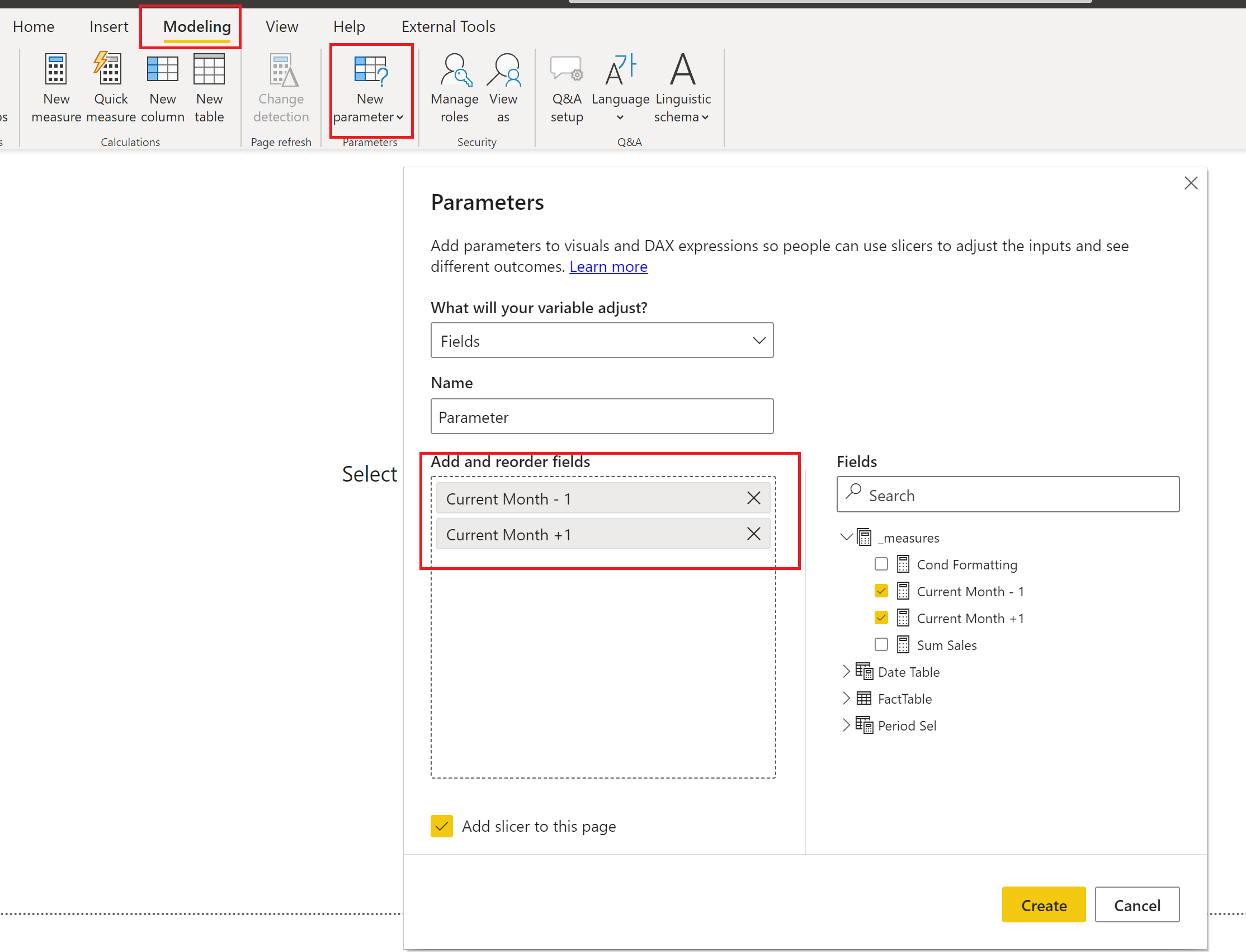Viewport: 1246px width, 952px height.
Task: Click the Cond Formatting measure icon
Action: click(x=903, y=564)
